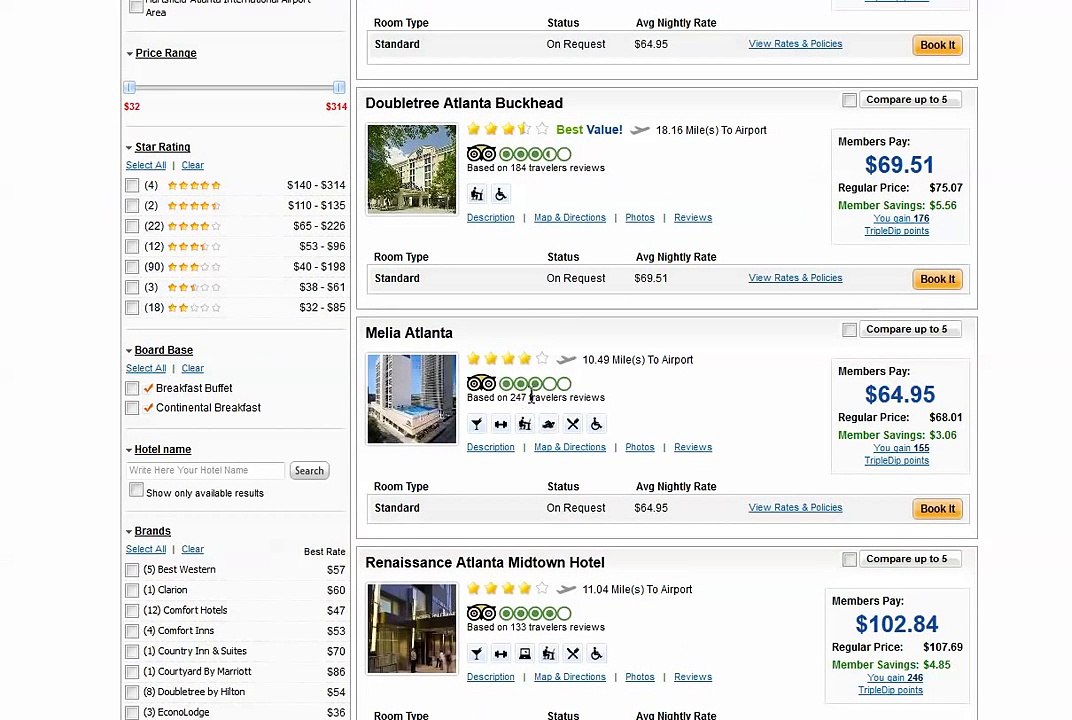Click Renaissance Midtown restaurant fork-knife icon
1072x720 pixels.
pyautogui.click(x=572, y=654)
